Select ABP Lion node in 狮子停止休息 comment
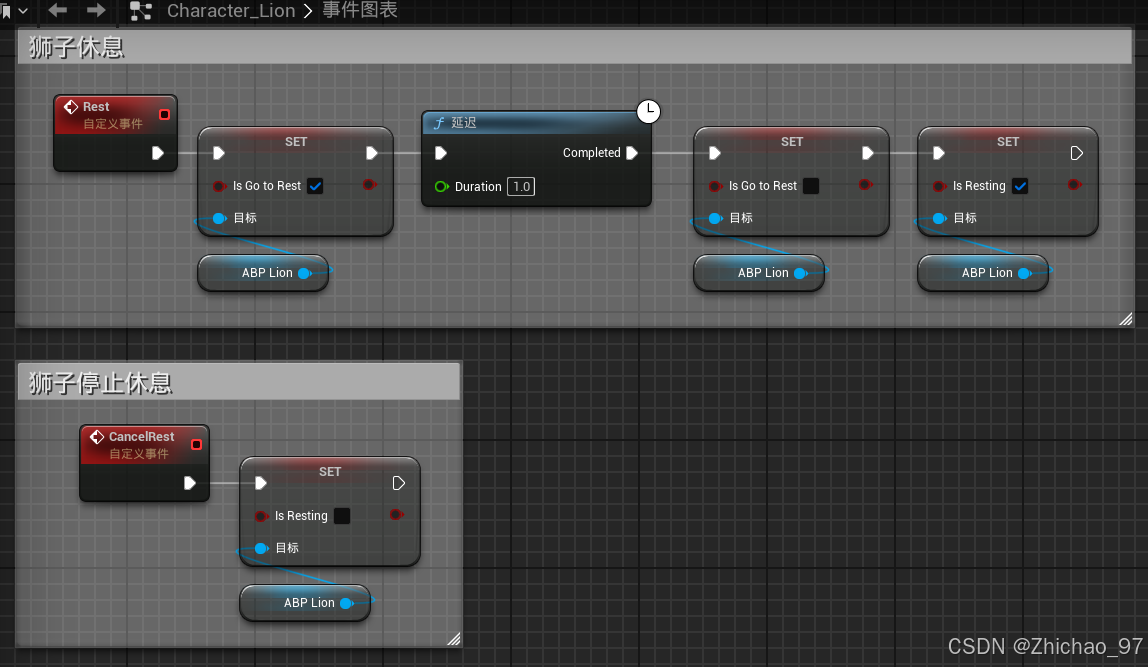This screenshot has height=667, width=1148. [x=305, y=603]
